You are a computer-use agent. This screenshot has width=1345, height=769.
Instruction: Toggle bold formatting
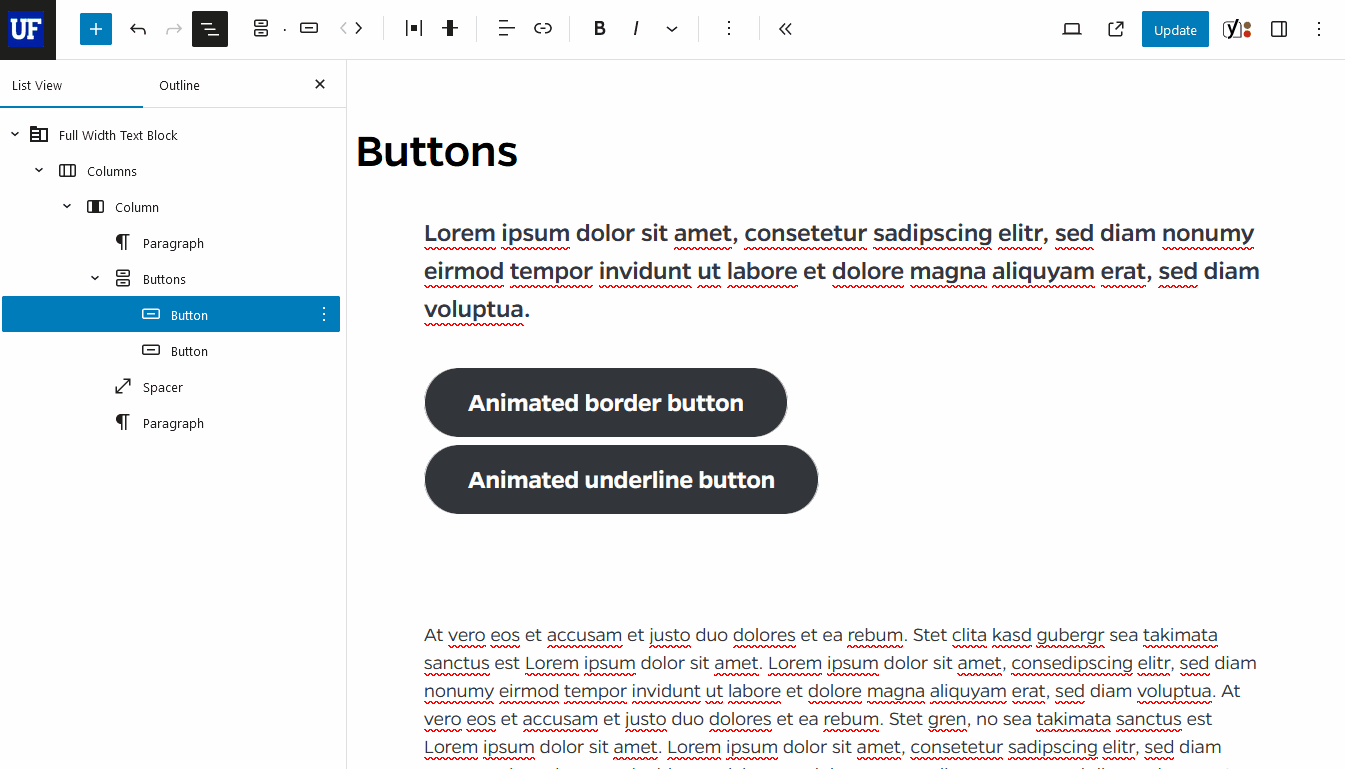[x=599, y=29]
